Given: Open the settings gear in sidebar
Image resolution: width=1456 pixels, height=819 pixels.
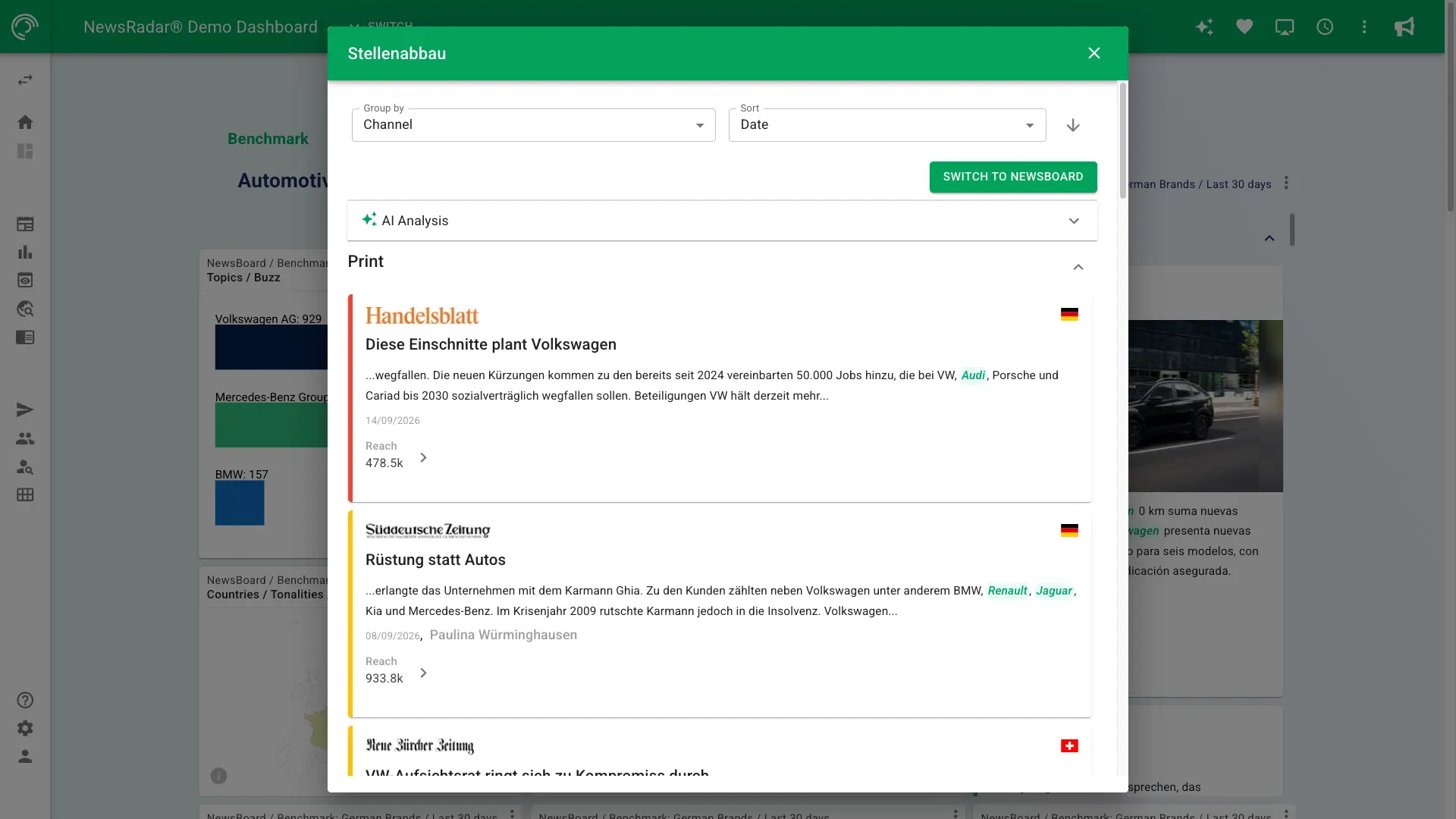Looking at the screenshot, I should pos(25,728).
